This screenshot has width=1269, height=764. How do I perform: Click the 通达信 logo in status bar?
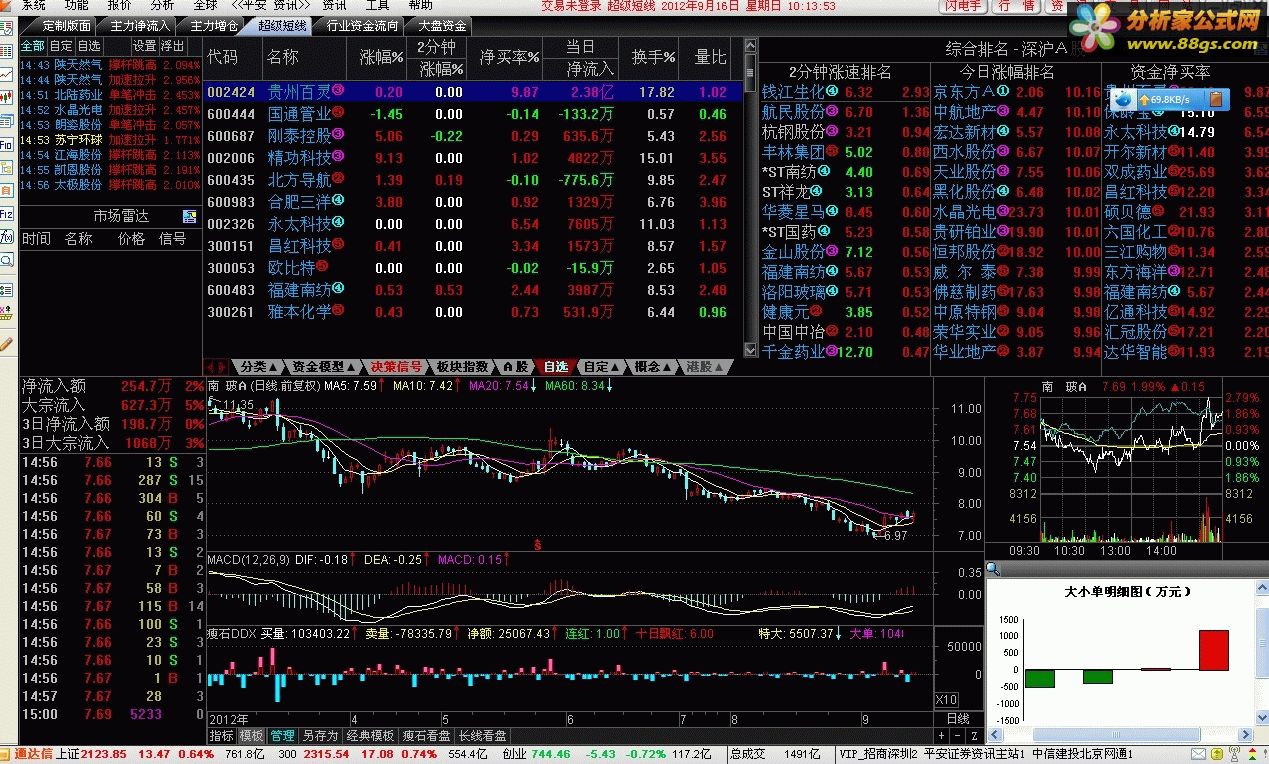tap(33, 753)
